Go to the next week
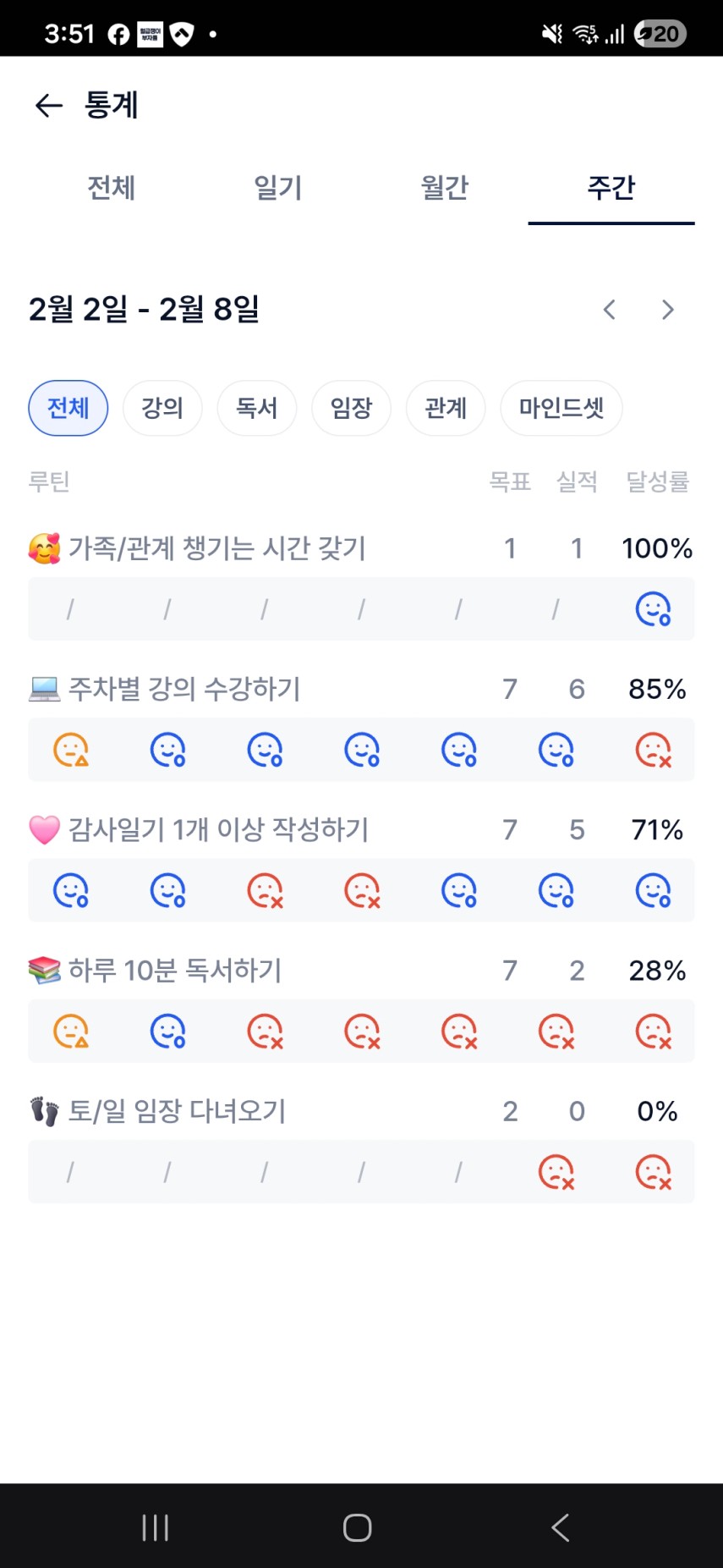The height and width of the screenshot is (1568, 723). 667,310
